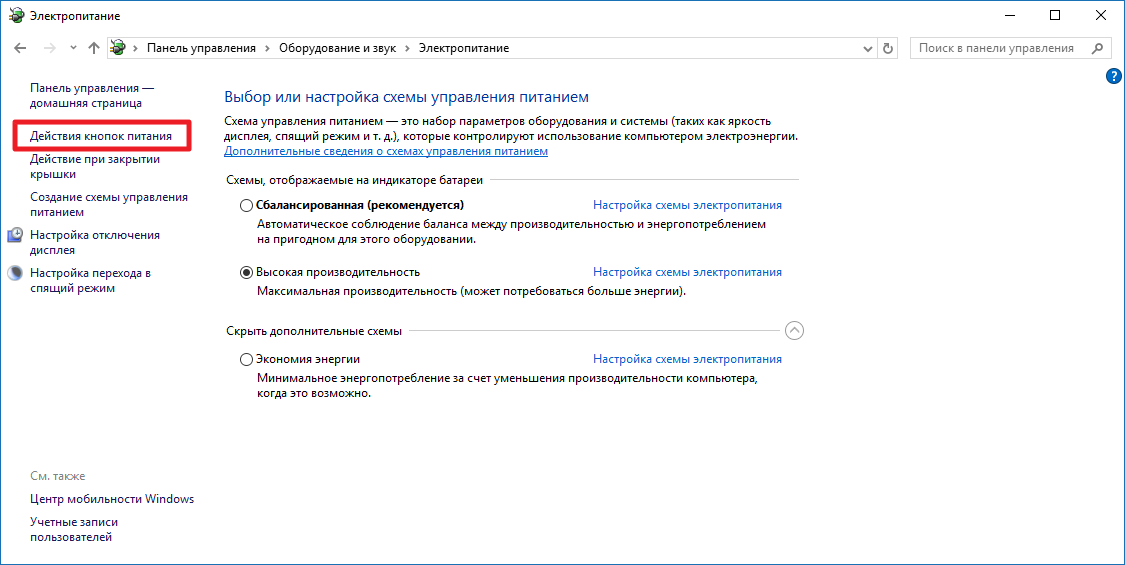
Task: Open the recent locations dropdown arrow
Action: coord(73,48)
